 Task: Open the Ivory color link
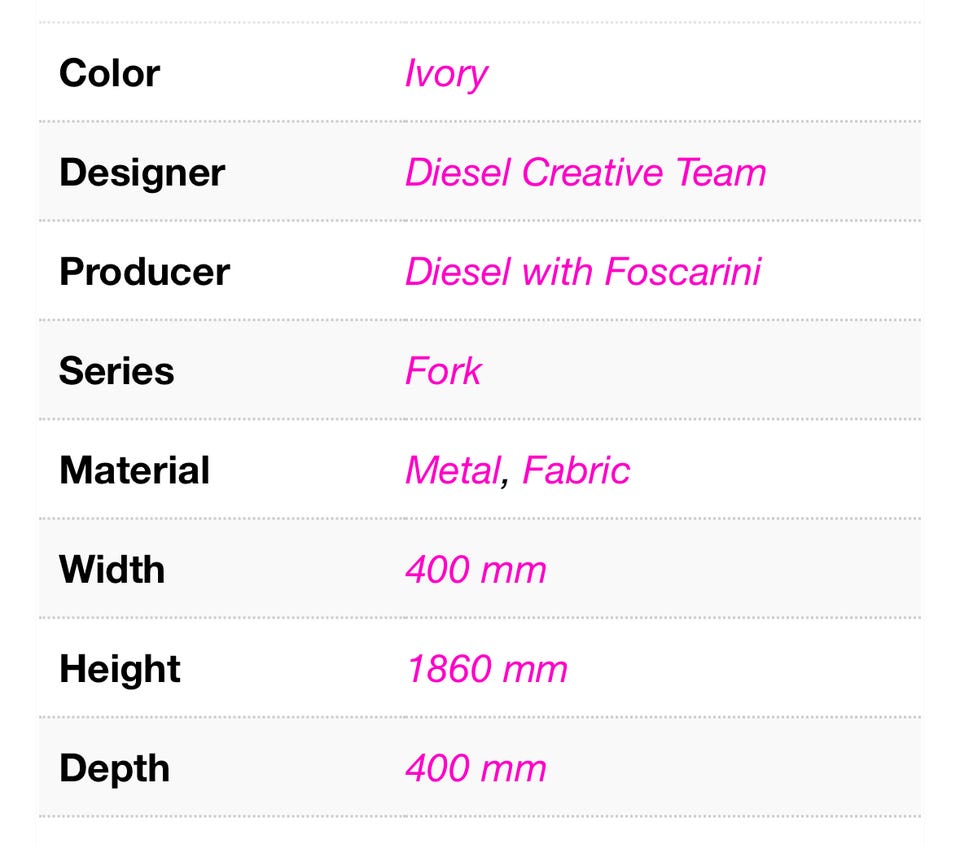(446, 74)
